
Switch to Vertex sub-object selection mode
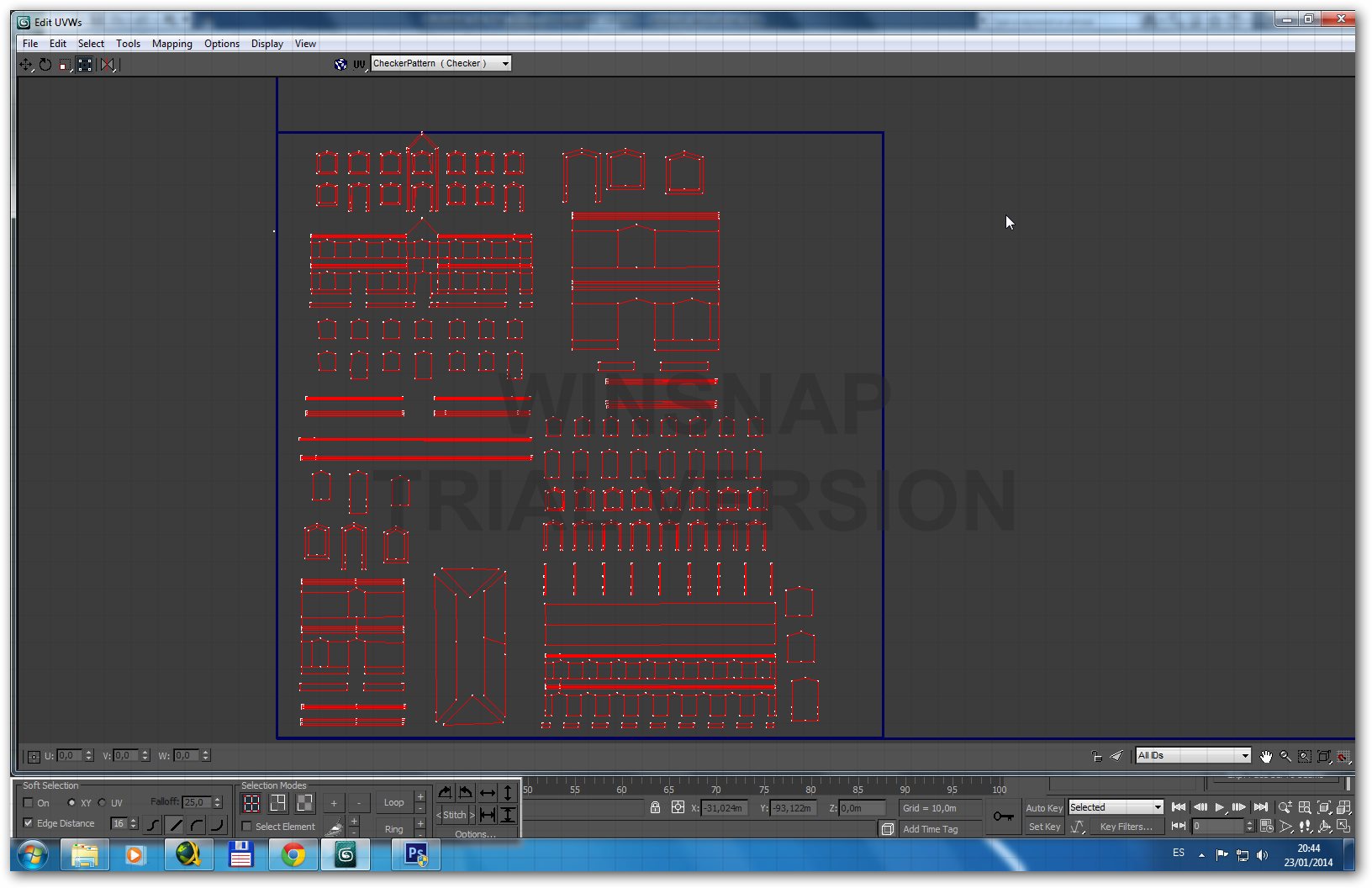click(251, 803)
